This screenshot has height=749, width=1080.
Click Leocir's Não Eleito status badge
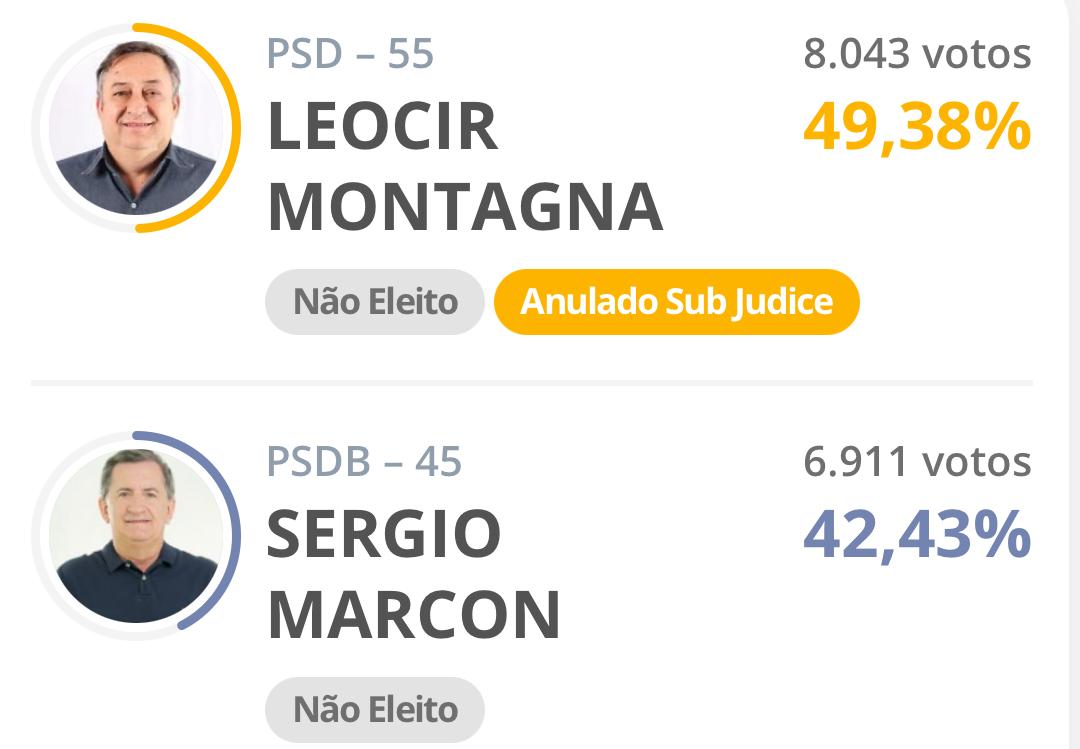[x=374, y=301]
